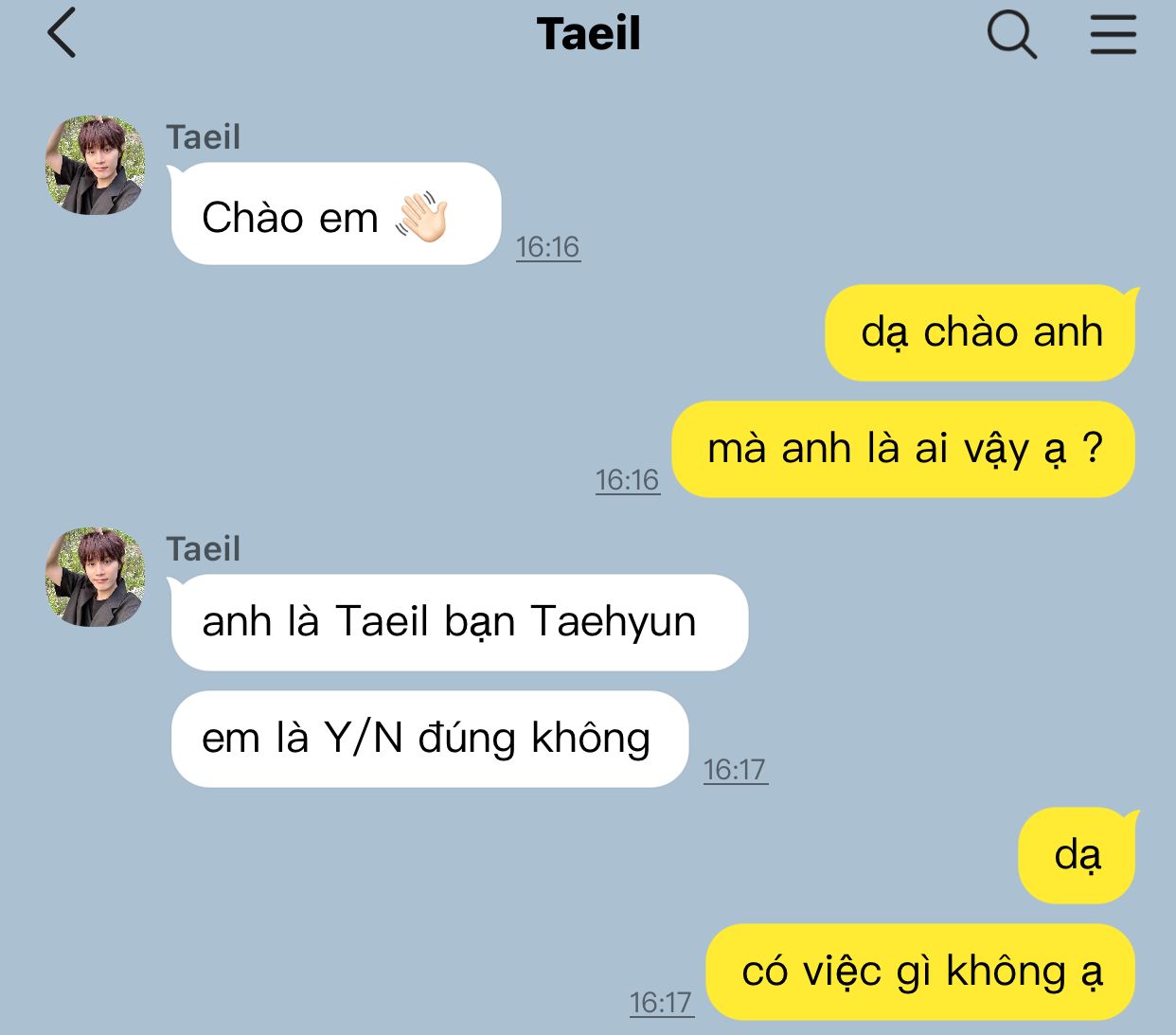Viewport: 1176px width, 1035px height.
Task: Open Taeil's avatar beside the second message group
Action: 96,577
